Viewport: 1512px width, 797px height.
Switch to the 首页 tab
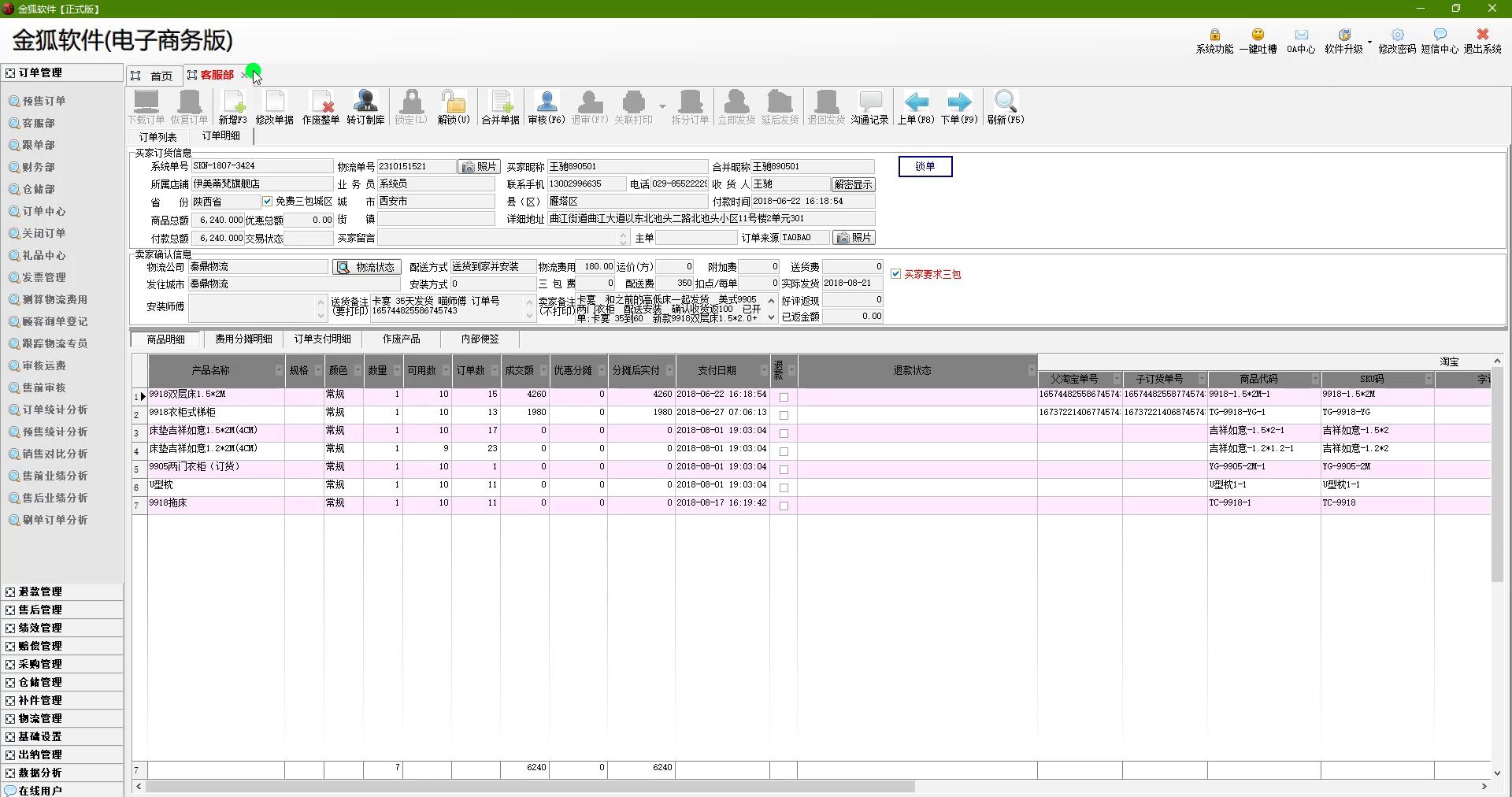pos(154,76)
